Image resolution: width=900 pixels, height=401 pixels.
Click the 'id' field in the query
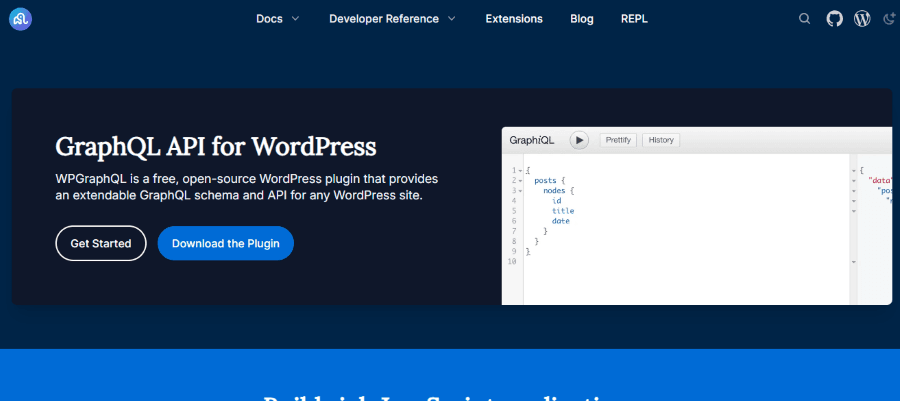557,201
